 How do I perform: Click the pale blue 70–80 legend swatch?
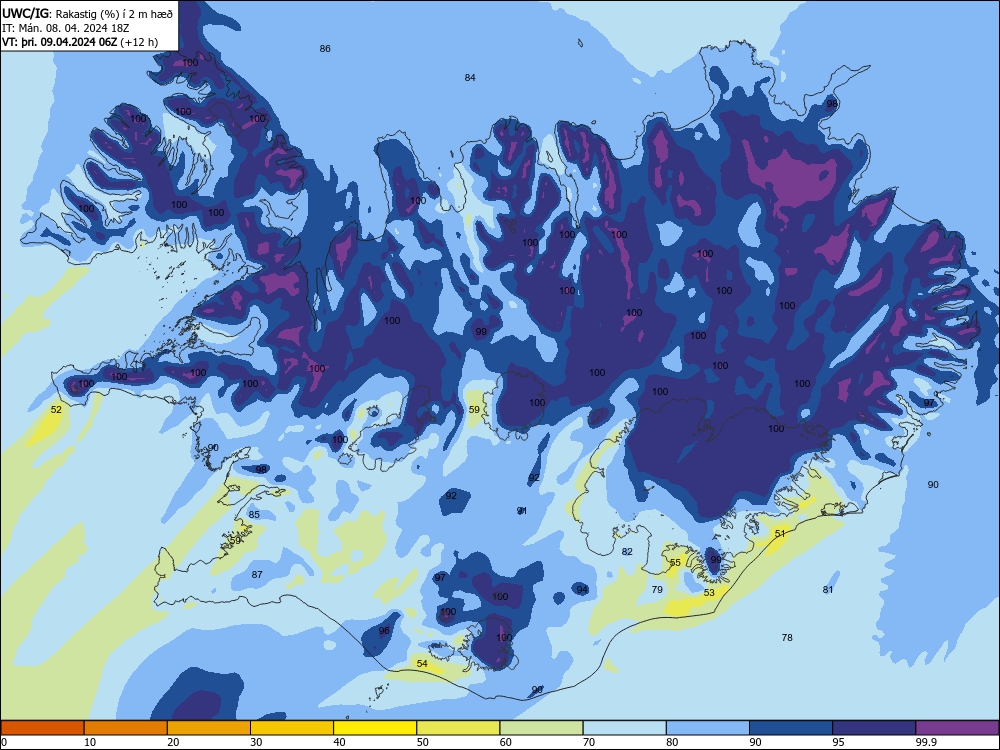click(624, 728)
